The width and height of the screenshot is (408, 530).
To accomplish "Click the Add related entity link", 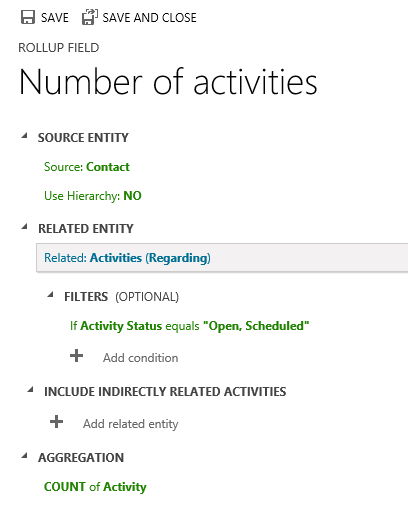I will (x=131, y=424).
